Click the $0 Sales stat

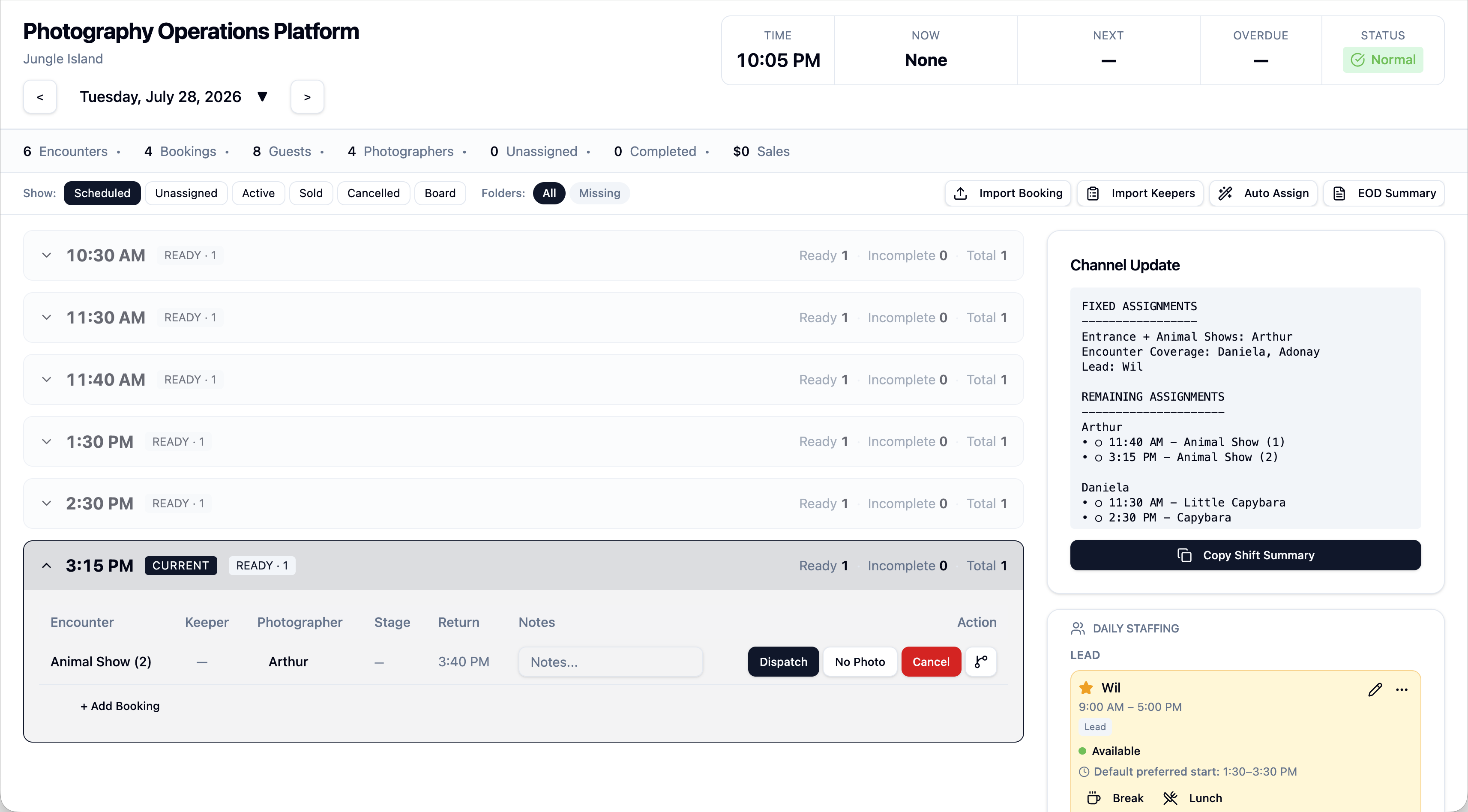point(761,151)
